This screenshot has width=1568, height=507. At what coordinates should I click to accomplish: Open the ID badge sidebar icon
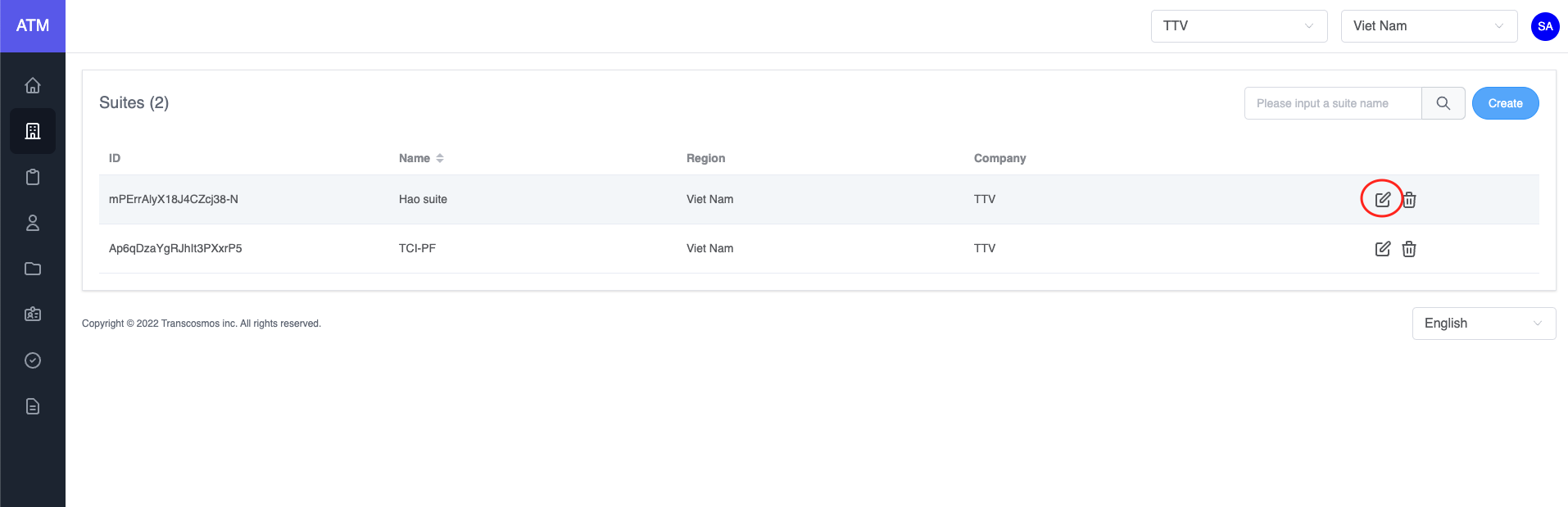click(33, 315)
